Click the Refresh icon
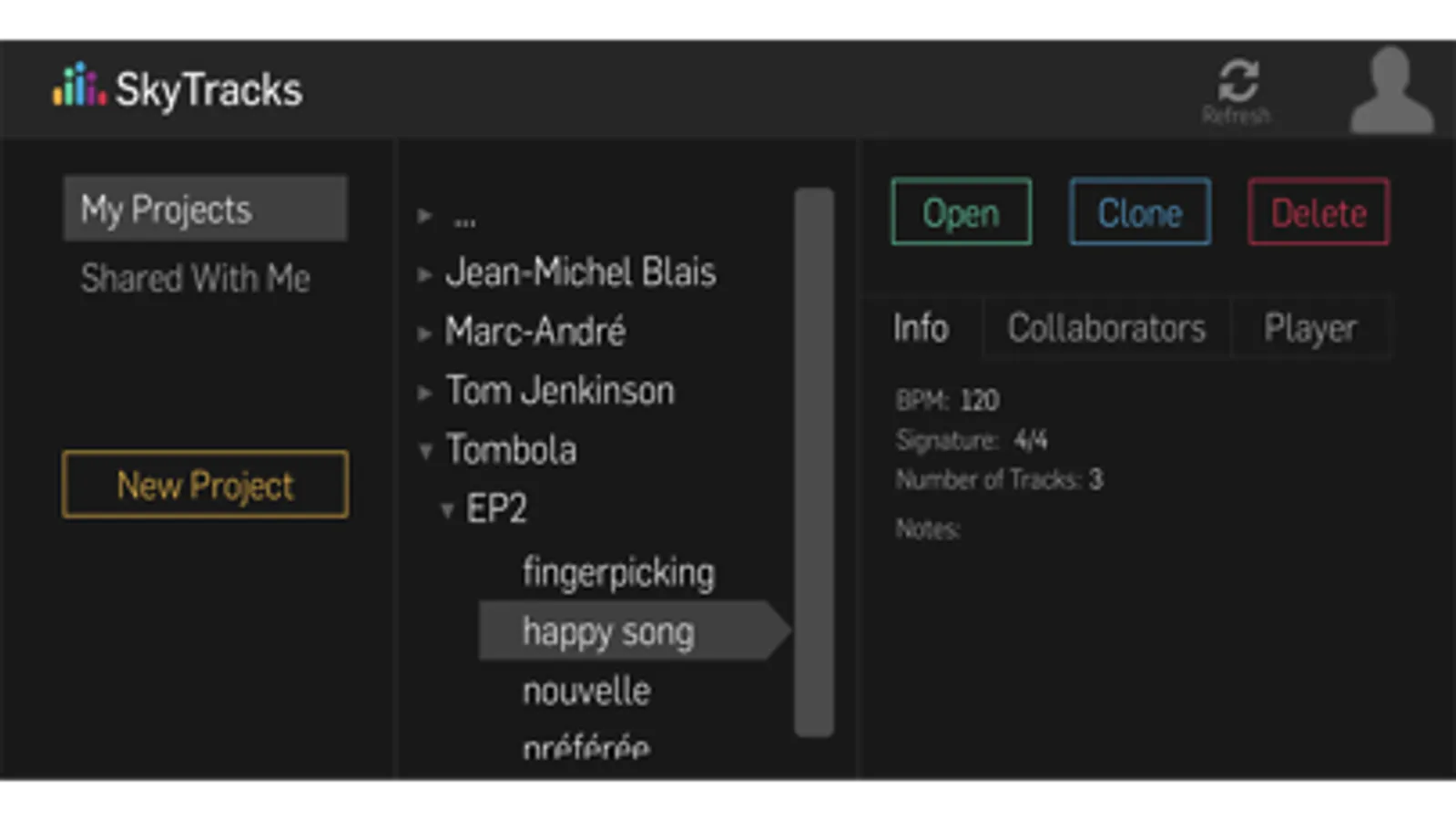Image resolution: width=1456 pixels, height=820 pixels. [1237, 82]
